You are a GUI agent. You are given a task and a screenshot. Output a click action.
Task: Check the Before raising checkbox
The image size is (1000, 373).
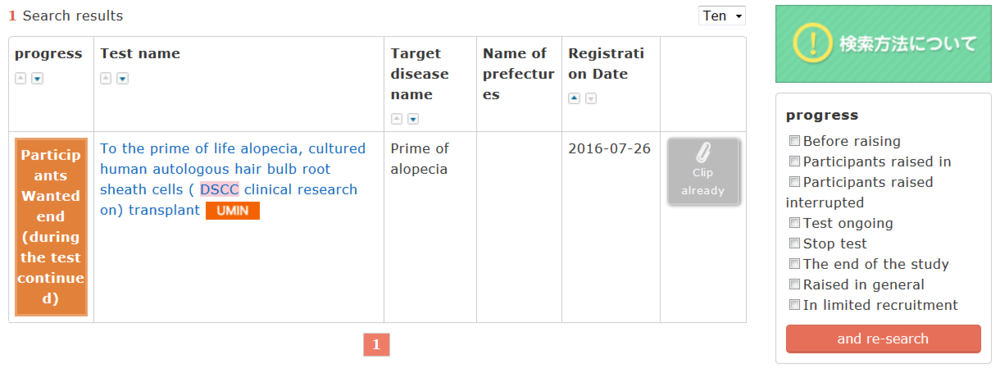[794, 141]
